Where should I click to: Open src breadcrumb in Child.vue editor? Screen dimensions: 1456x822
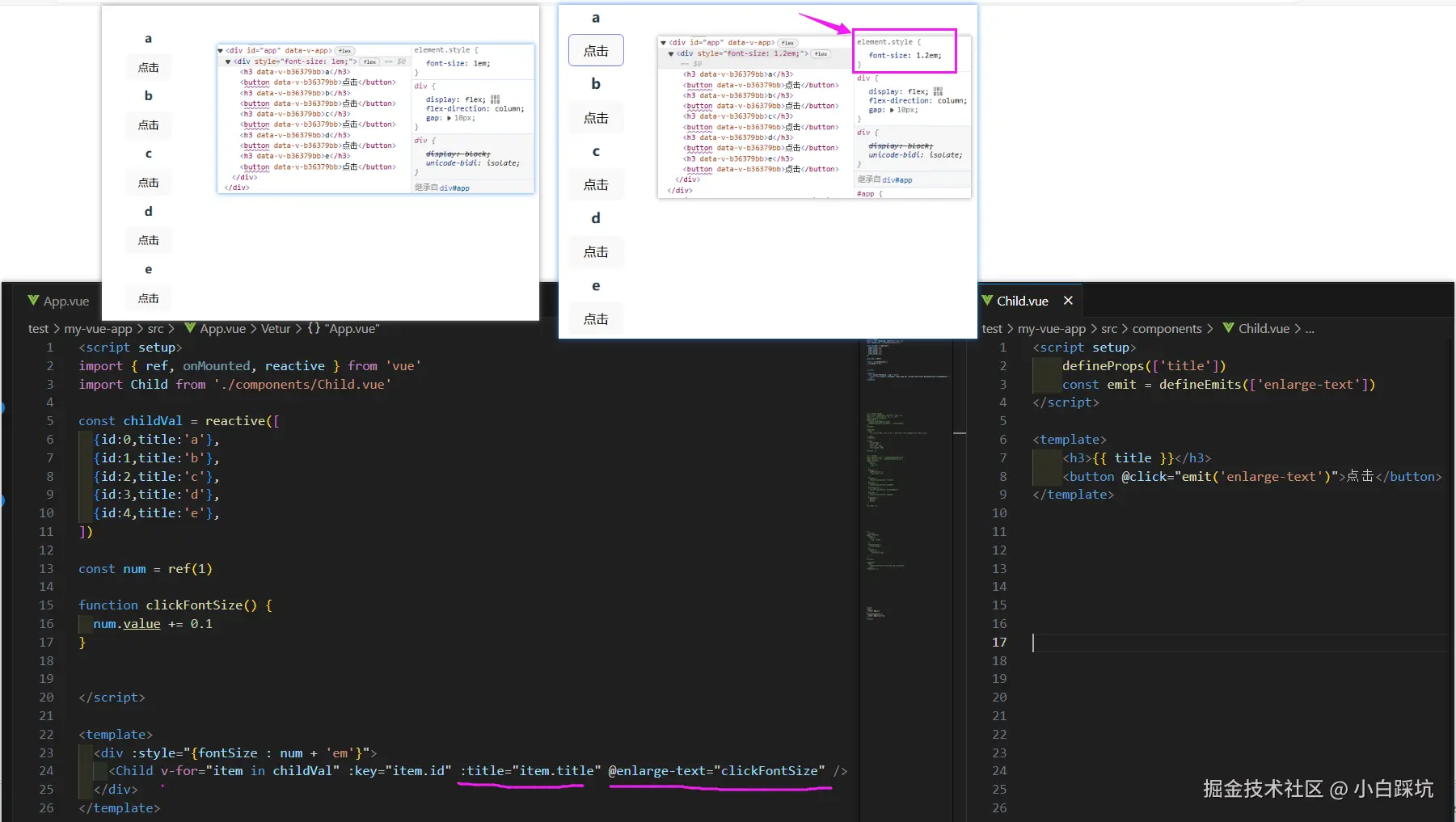[x=1109, y=328]
